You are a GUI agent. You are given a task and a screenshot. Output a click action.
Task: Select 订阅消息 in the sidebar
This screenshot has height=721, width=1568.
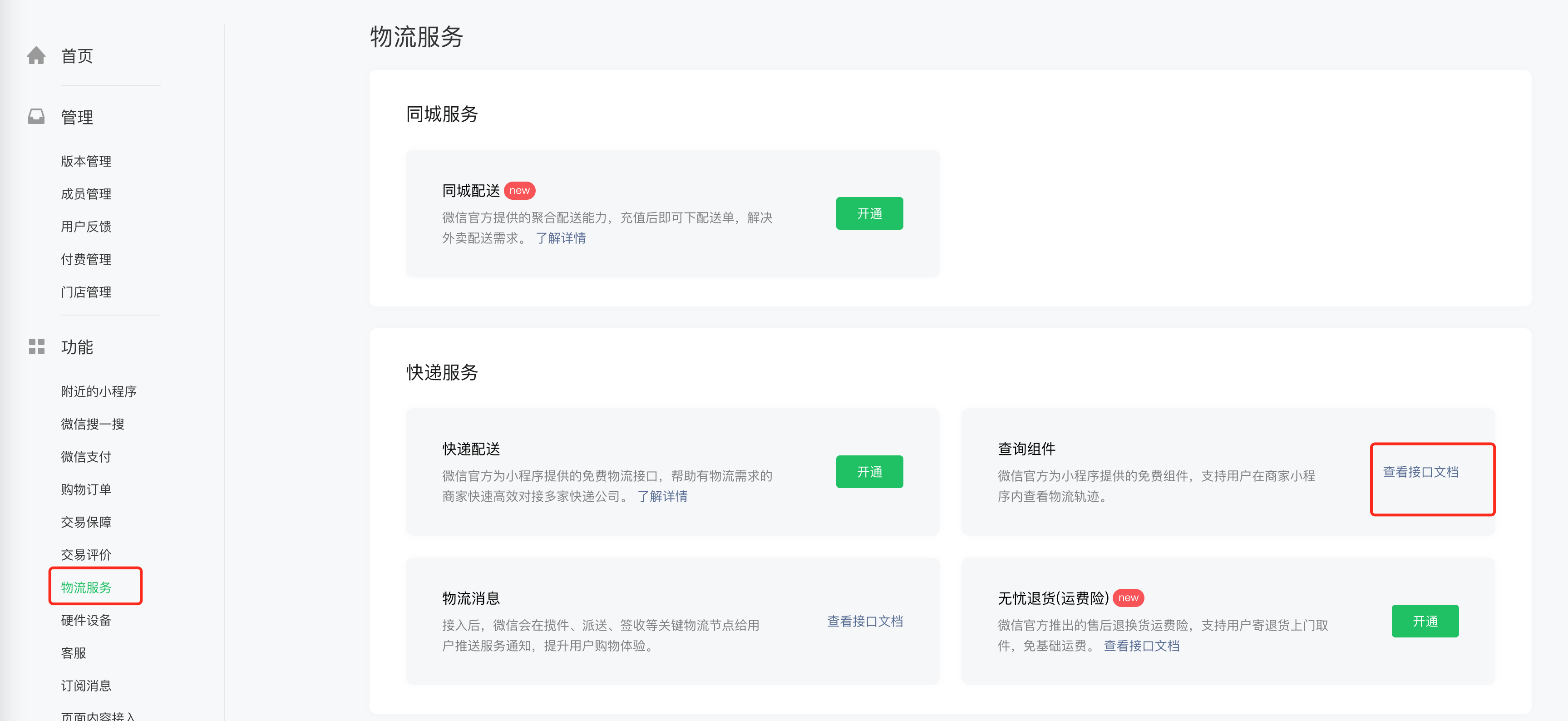(86, 686)
